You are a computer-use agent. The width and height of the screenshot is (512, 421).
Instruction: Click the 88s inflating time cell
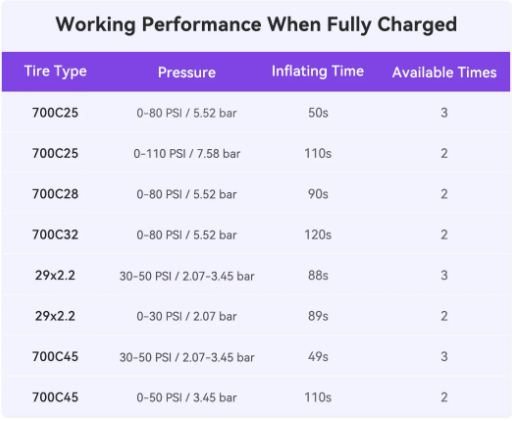click(x=318, y=276)
